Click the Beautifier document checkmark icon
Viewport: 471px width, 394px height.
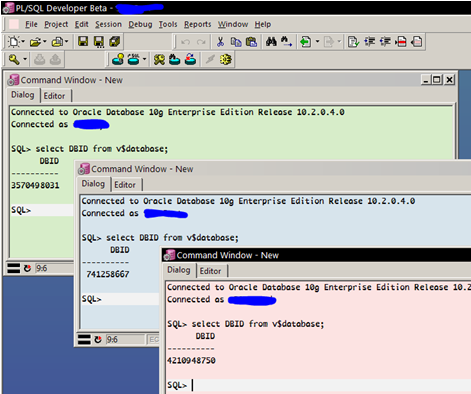pos(353,42)
